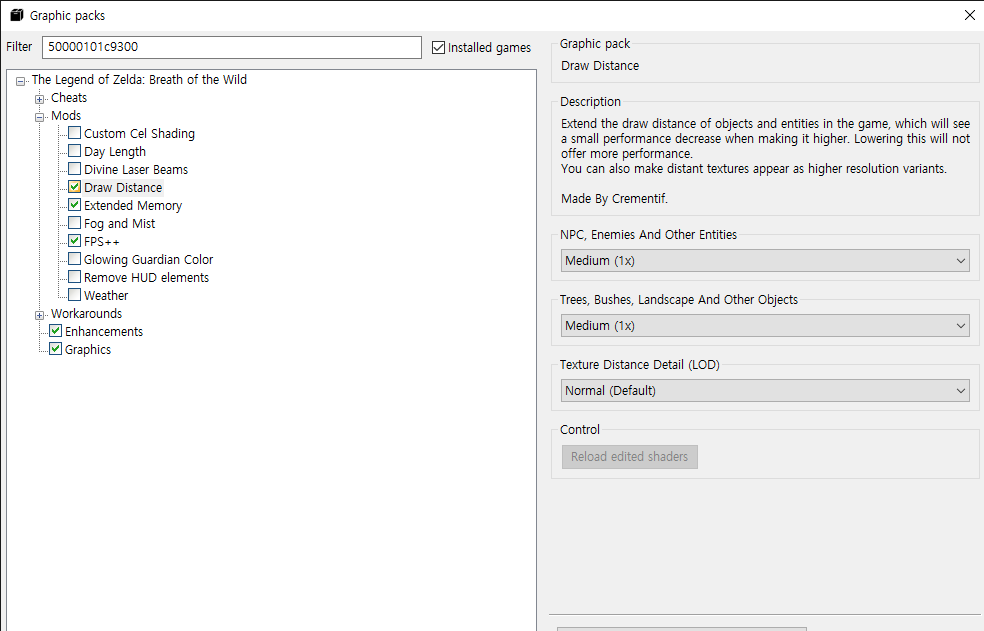
Task: Select the Divine Laser Beams label
Action: (136, 170)
